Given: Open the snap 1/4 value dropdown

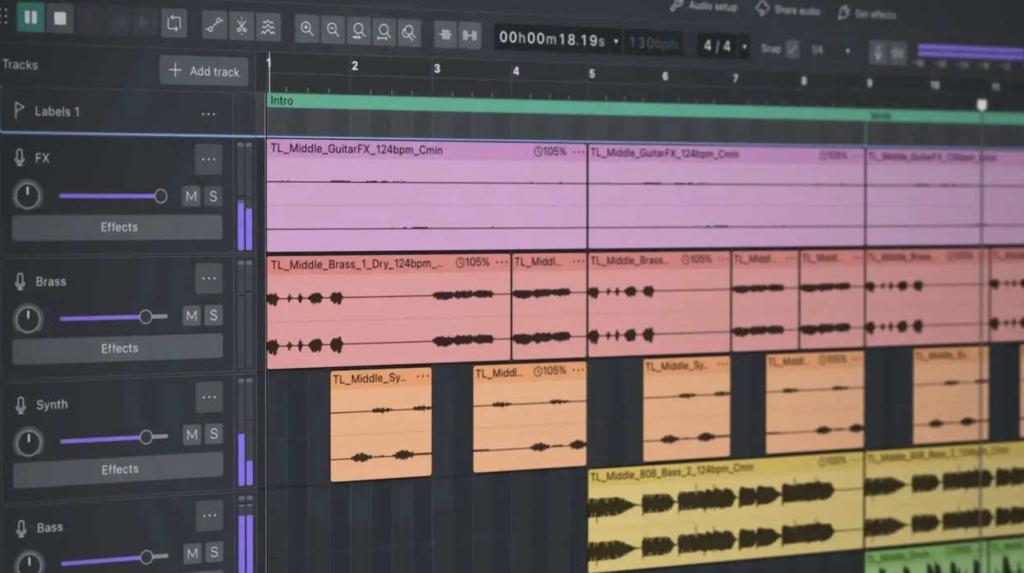Looking at the screenshot, I should point(848,51).
